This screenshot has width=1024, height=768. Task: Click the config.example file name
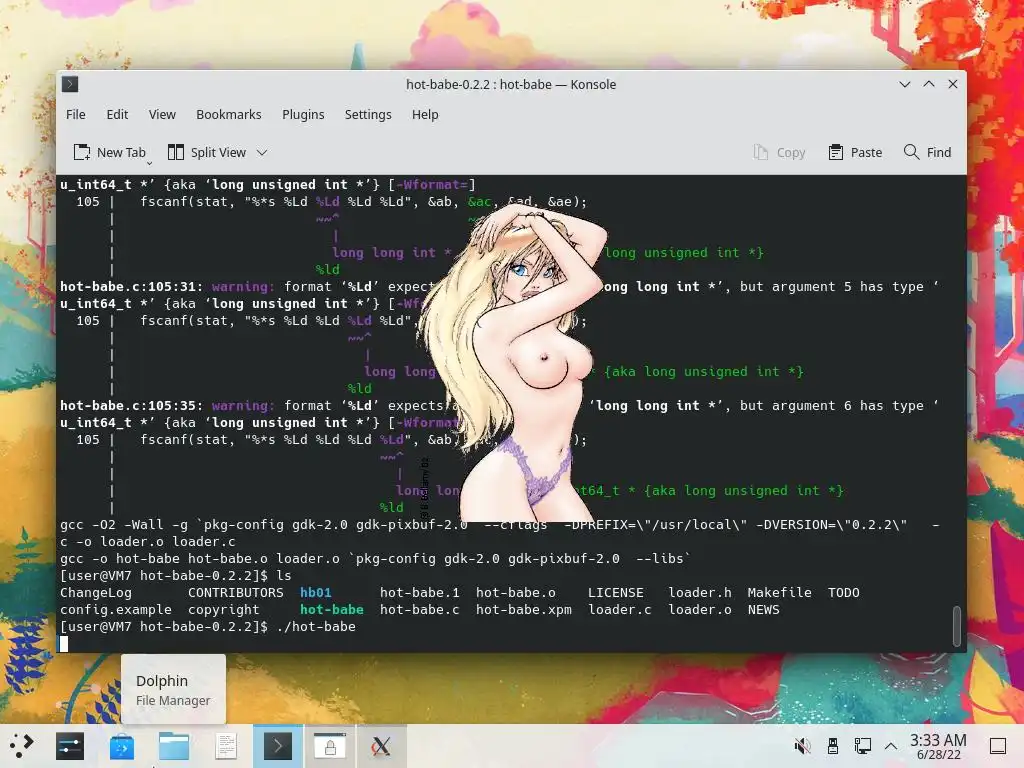pos(116,609)
